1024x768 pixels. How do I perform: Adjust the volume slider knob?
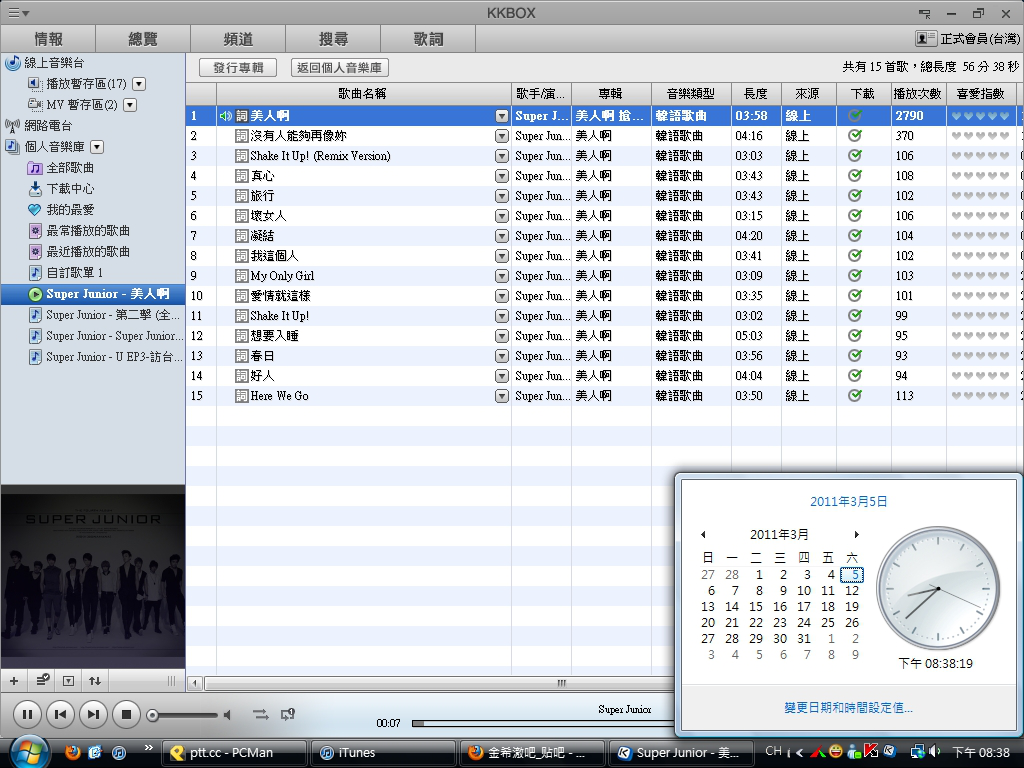pos(152,715)
